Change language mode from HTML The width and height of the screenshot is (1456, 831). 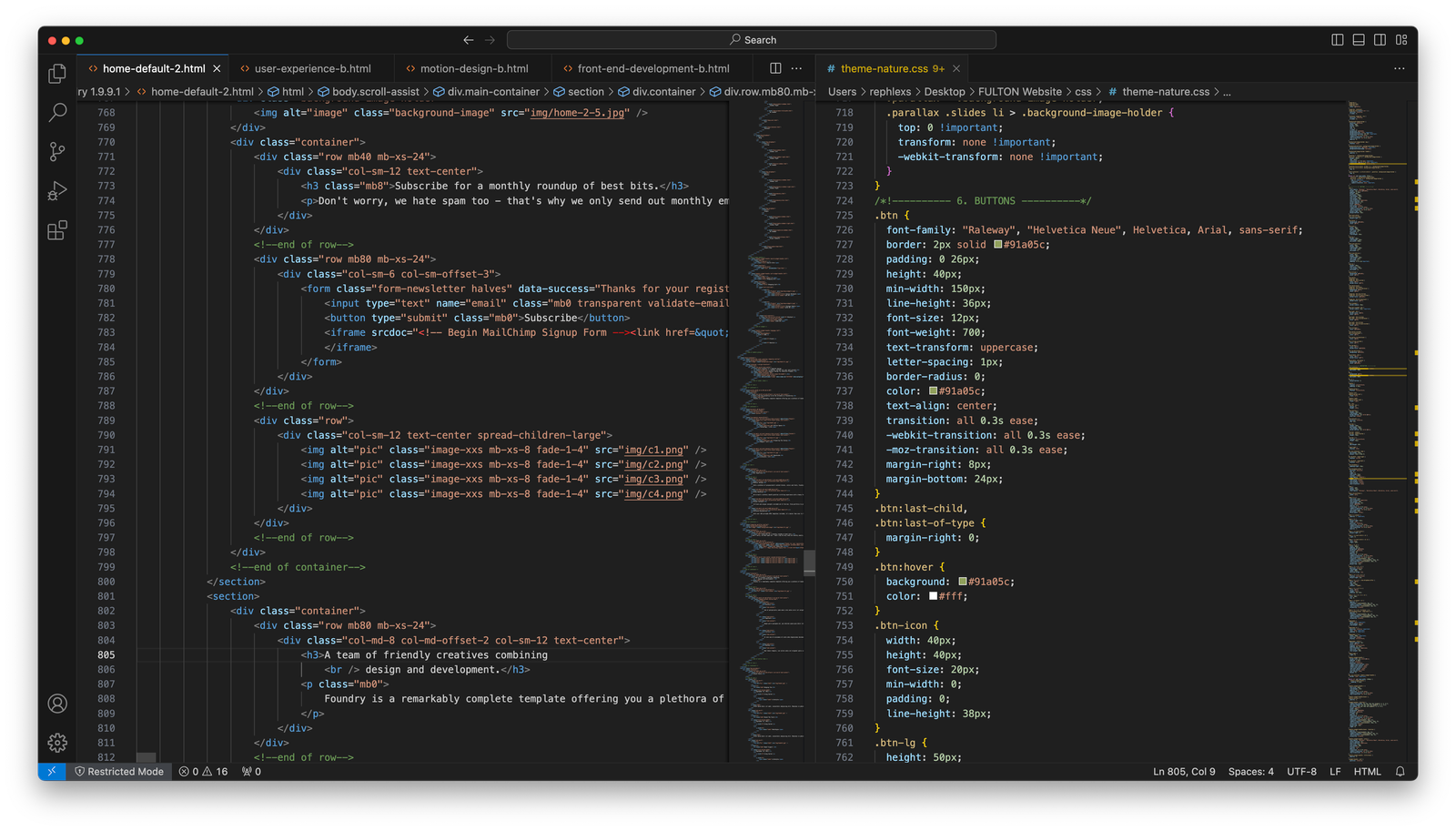tap(1367, 771)
